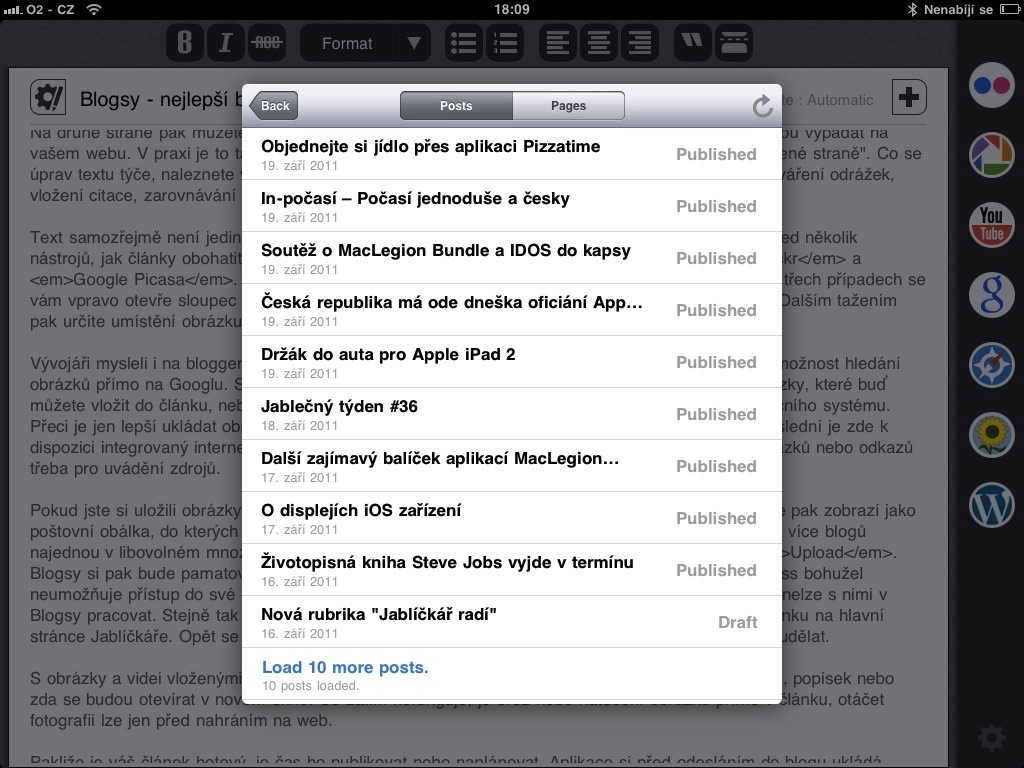This screenshot has height=768, width=1024.
Task: Toggle bold formatting
Action: (184, 43)
